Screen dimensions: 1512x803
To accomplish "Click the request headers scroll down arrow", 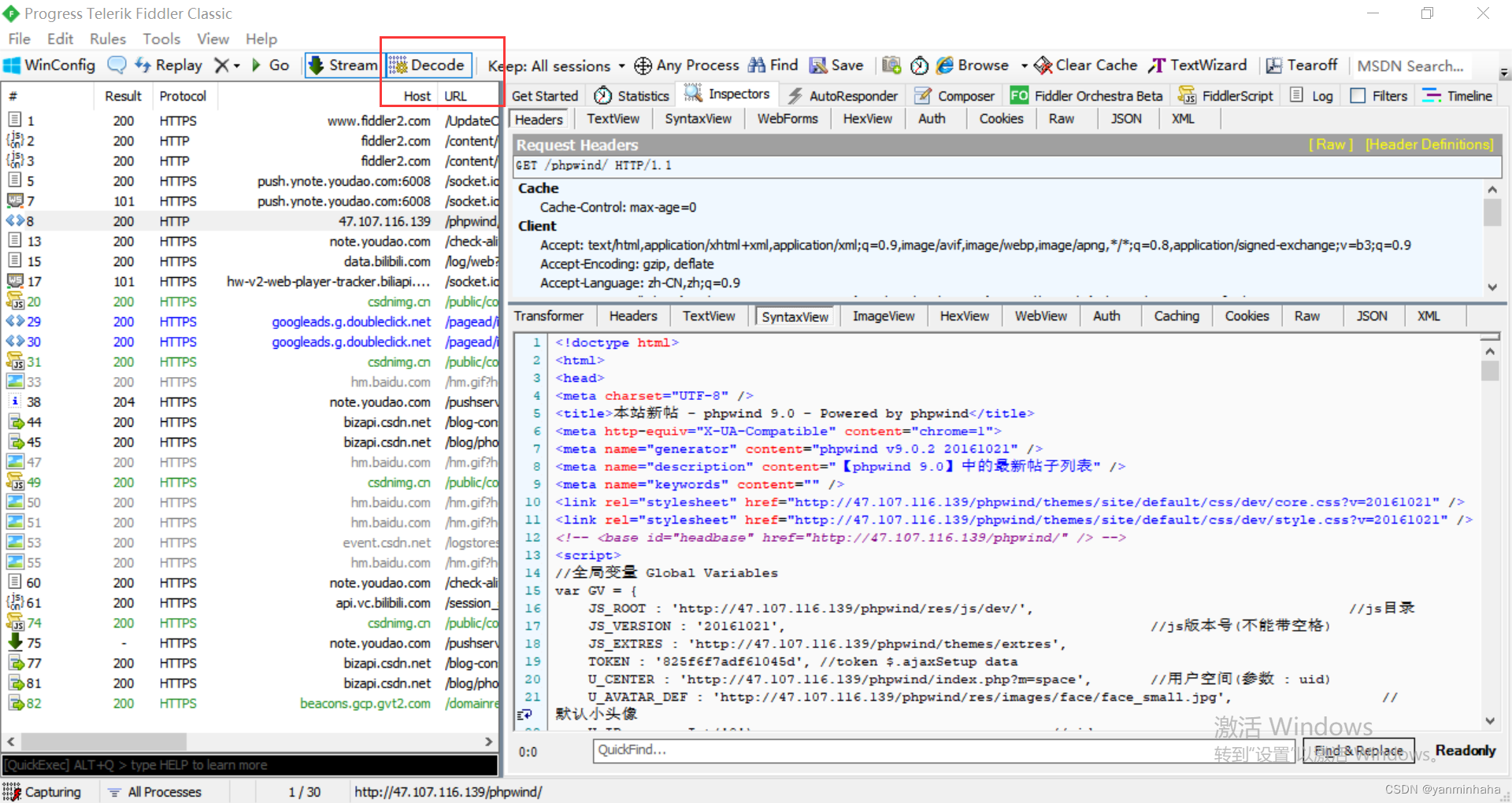I will click(x=1492, y=287).
